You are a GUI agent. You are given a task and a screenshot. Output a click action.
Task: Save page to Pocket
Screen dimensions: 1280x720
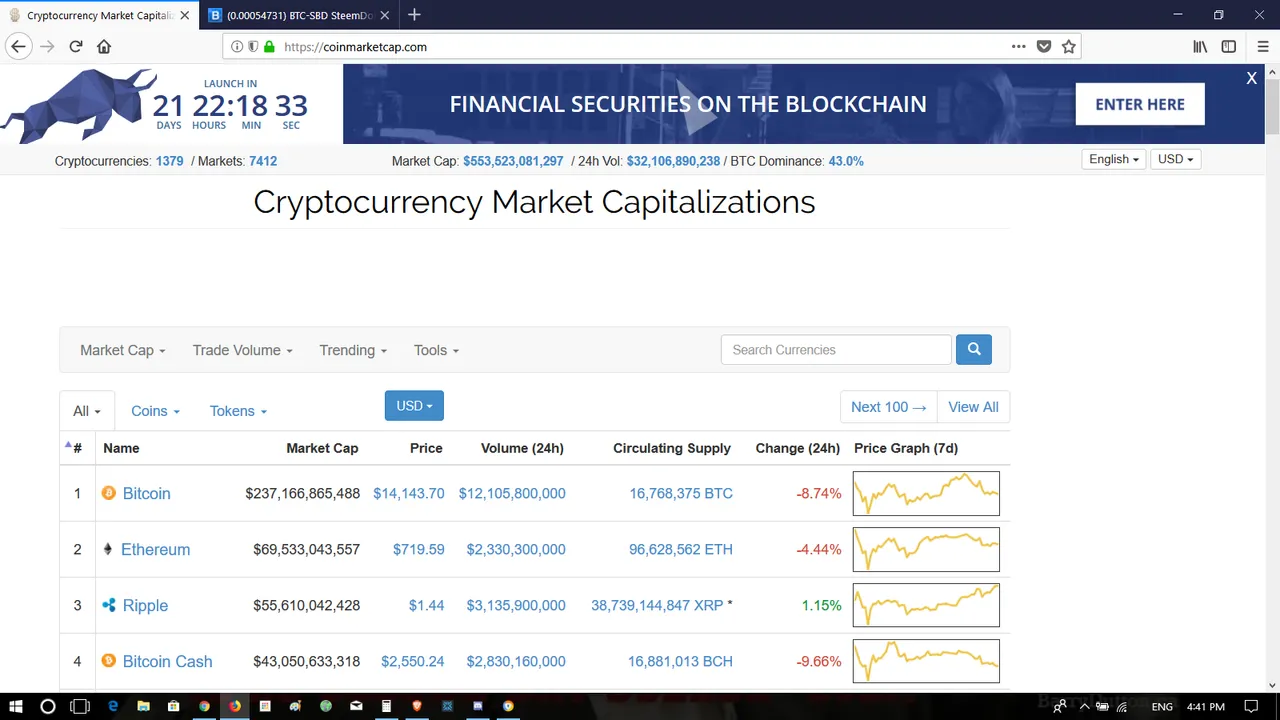(x=1044, y=46)
